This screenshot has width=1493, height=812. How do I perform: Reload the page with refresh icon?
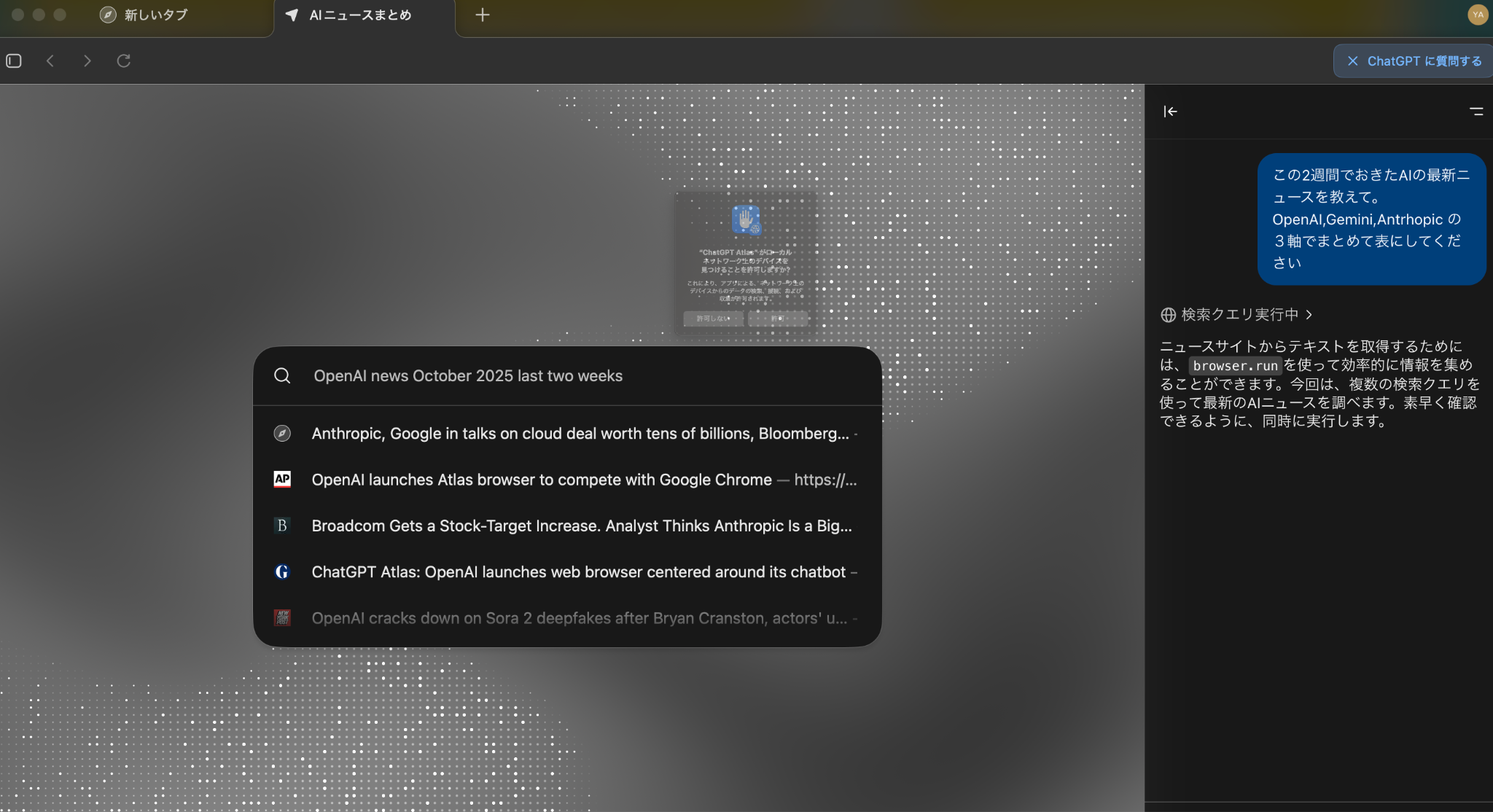(x=124, y=60)
